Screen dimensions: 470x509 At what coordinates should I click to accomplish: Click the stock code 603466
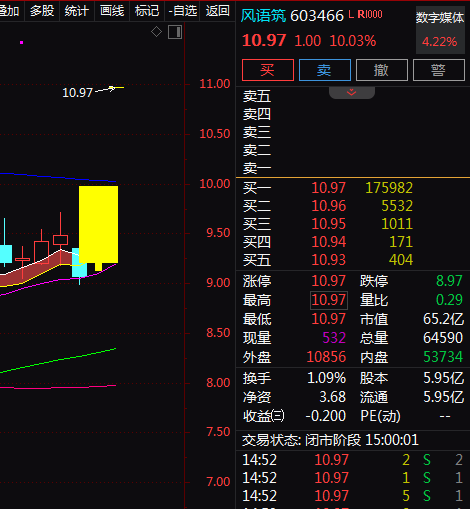tap(317, 16)
